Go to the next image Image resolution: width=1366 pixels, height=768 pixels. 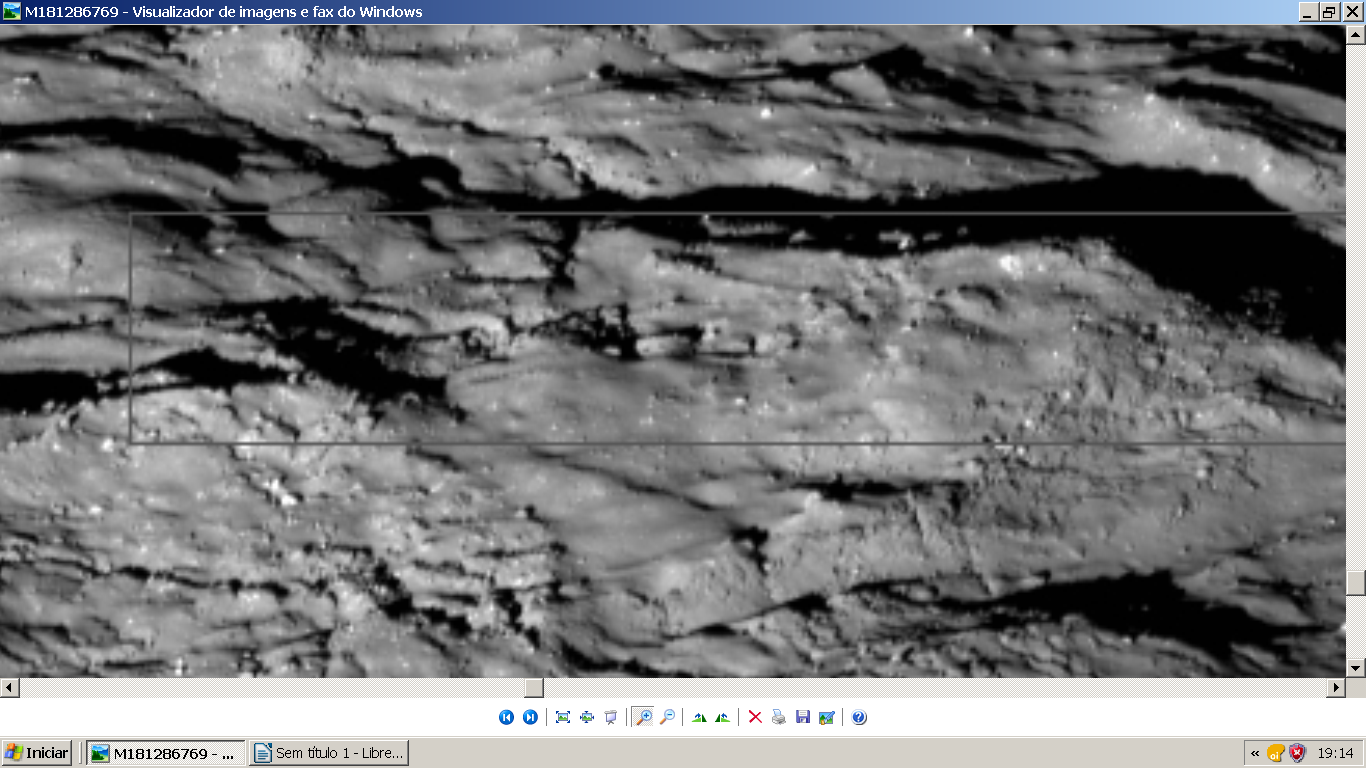530,717
